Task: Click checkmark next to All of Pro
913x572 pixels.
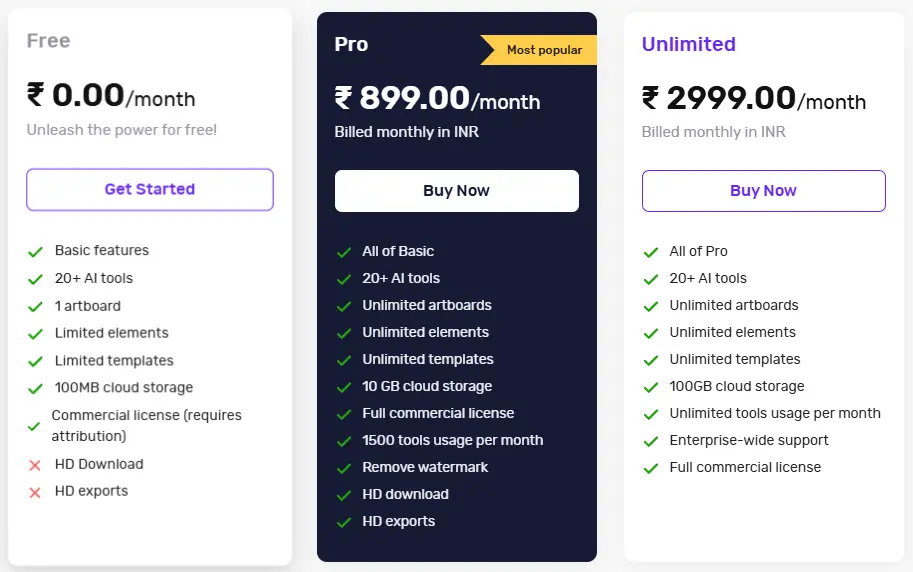Action: 651,252
